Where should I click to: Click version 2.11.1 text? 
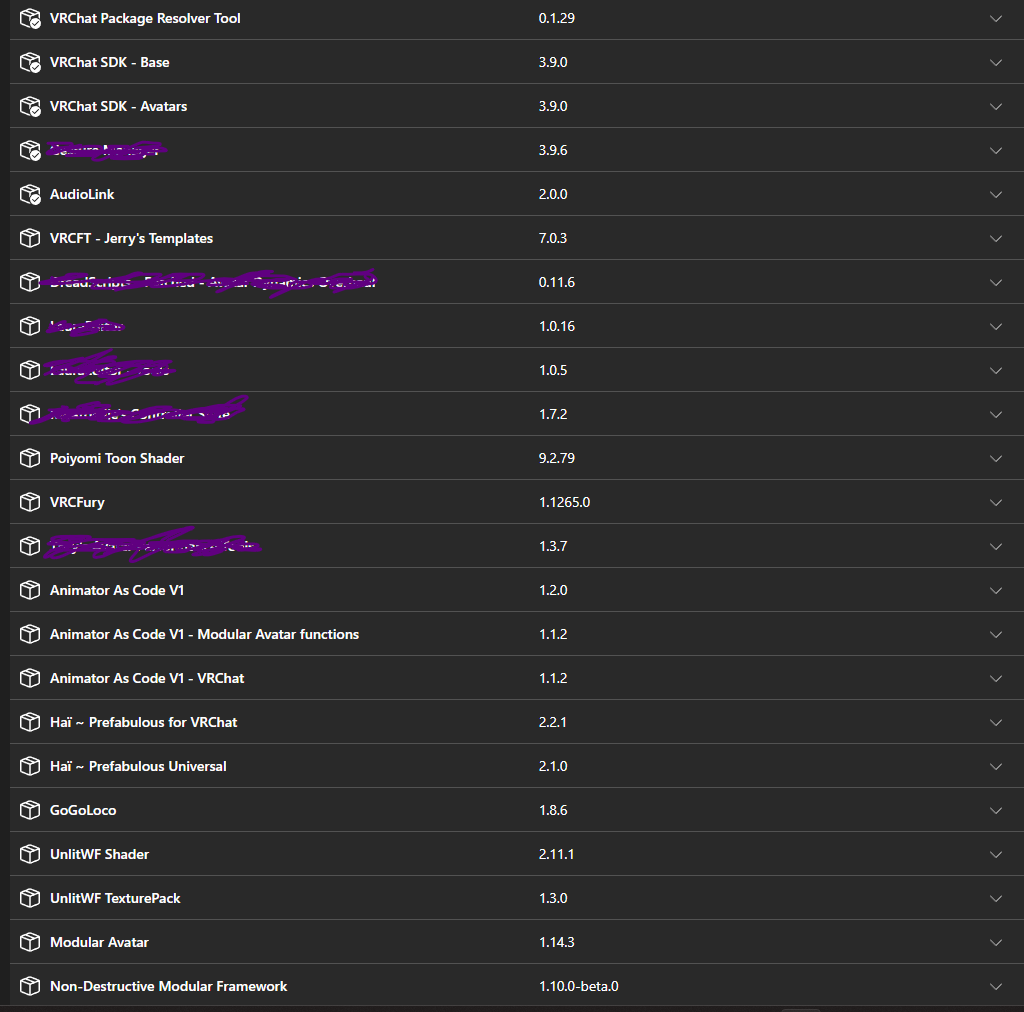point(556,854)
